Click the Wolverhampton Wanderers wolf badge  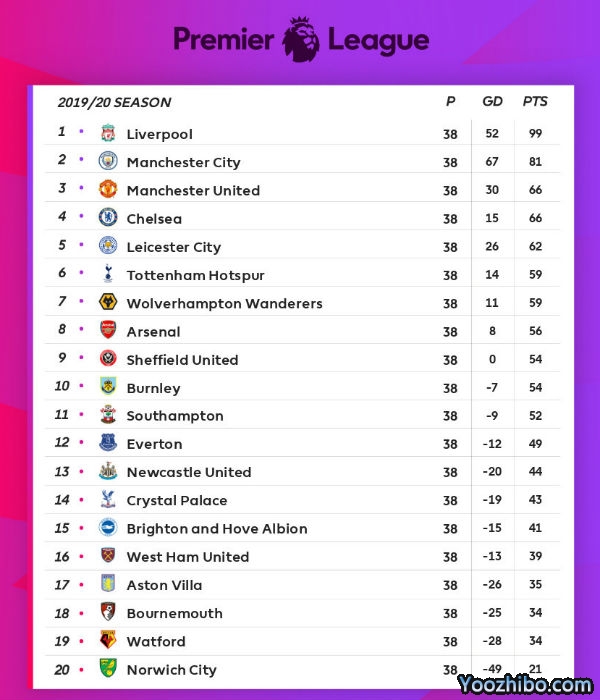tap(108, 302)
